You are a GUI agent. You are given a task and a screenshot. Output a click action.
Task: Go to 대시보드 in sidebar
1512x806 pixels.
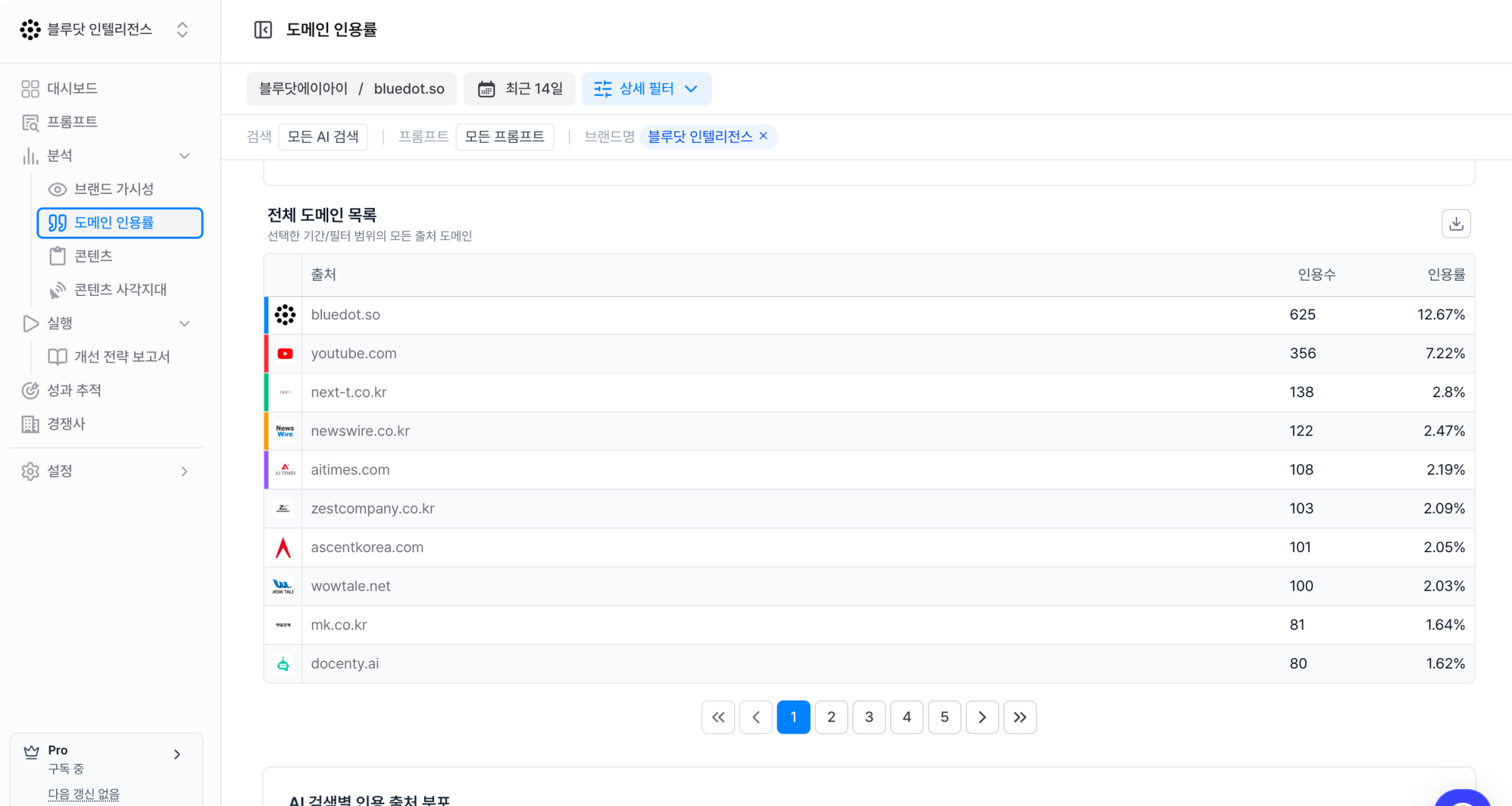coord(72,89)
